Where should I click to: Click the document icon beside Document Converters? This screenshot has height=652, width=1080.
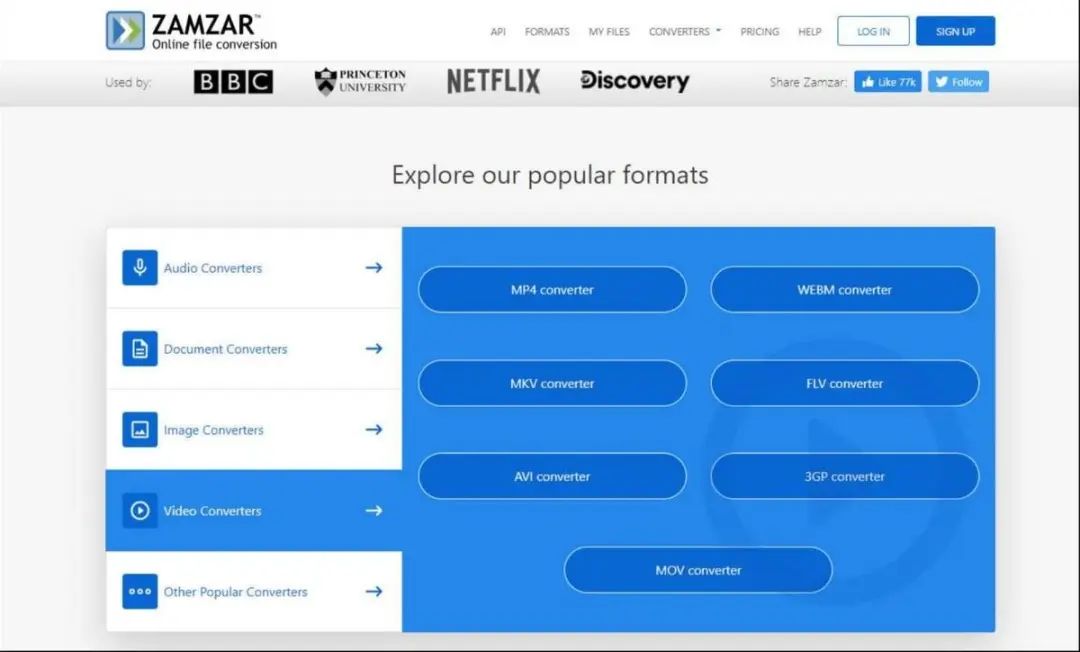139,348
